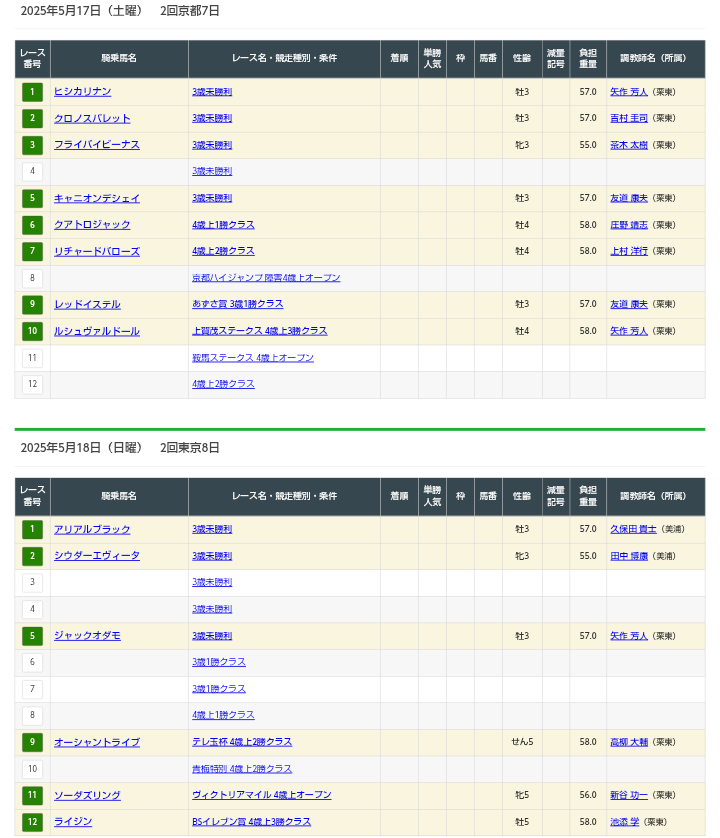Select weight 55.0 in フライバイビーナス row

coord(588,145)
